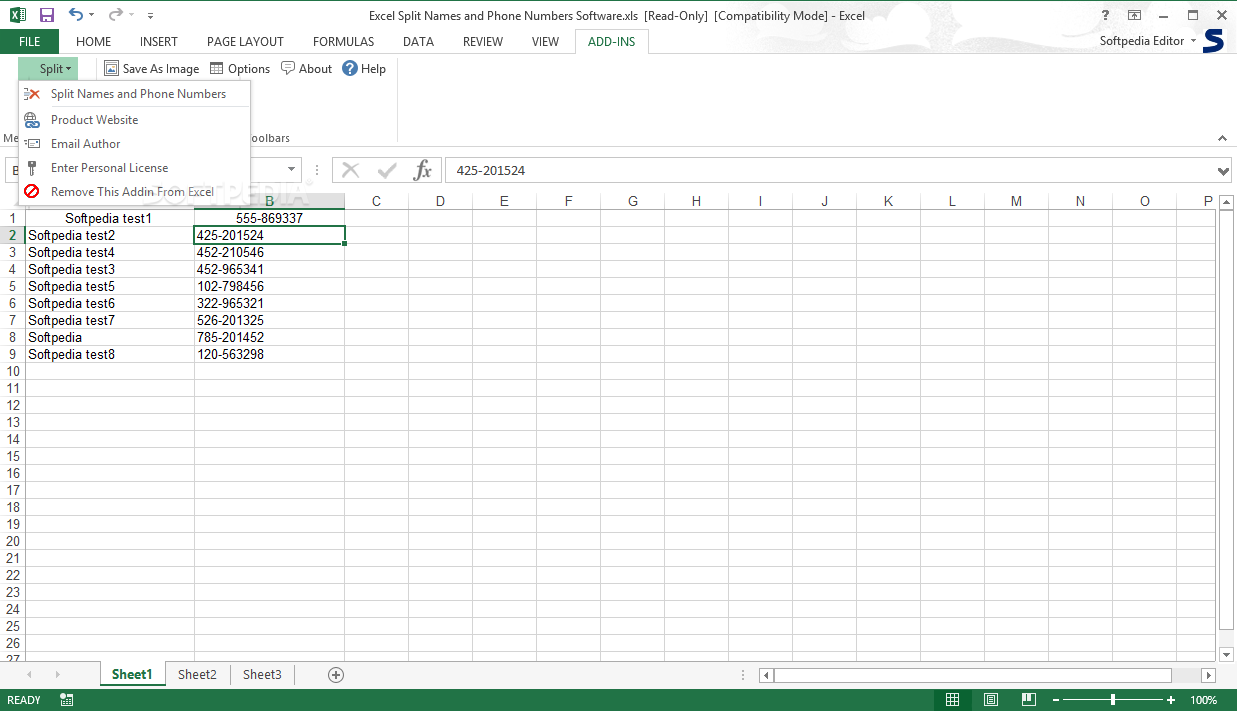The width and height of the screenshot is (1237, 711).
Task: Switch to the FORMULAS tab
Action: tap(343, 41)
